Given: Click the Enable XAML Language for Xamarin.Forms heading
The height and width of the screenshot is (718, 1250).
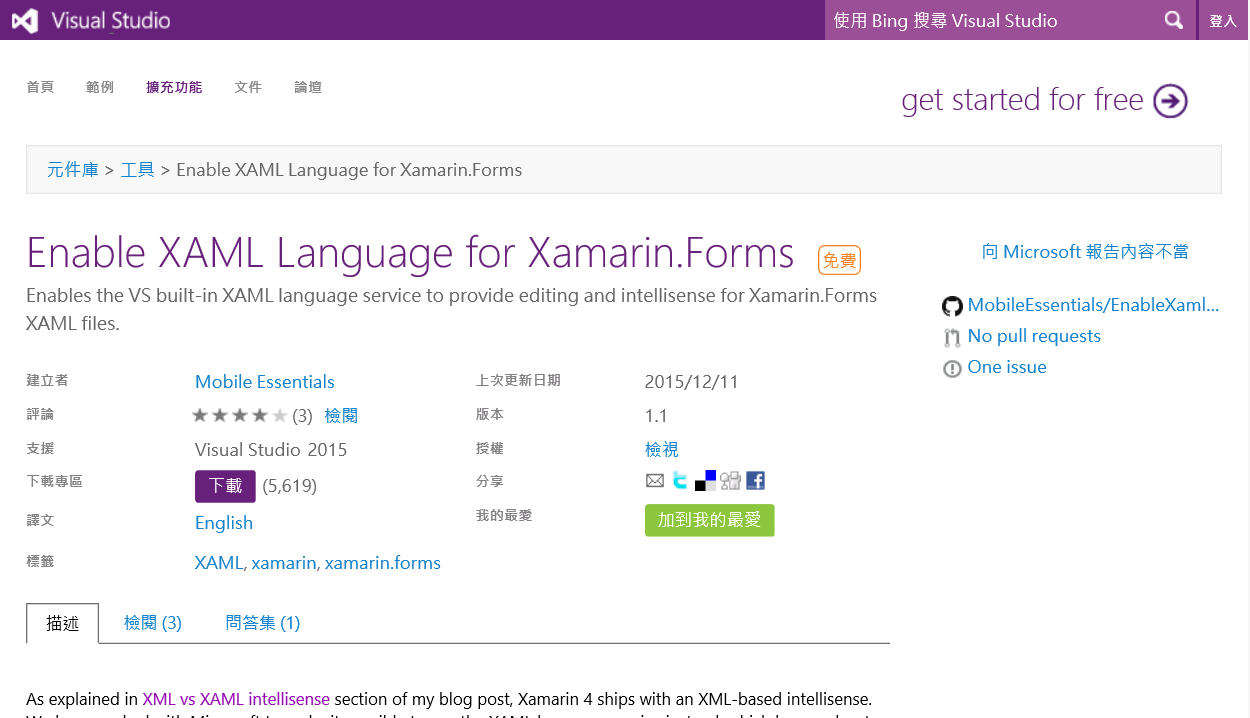Looking at the screenshot, I should click(x=410, y=253).
